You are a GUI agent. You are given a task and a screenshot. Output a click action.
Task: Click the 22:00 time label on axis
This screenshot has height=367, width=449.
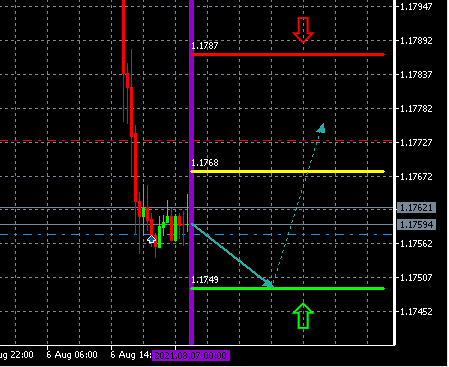17,355
